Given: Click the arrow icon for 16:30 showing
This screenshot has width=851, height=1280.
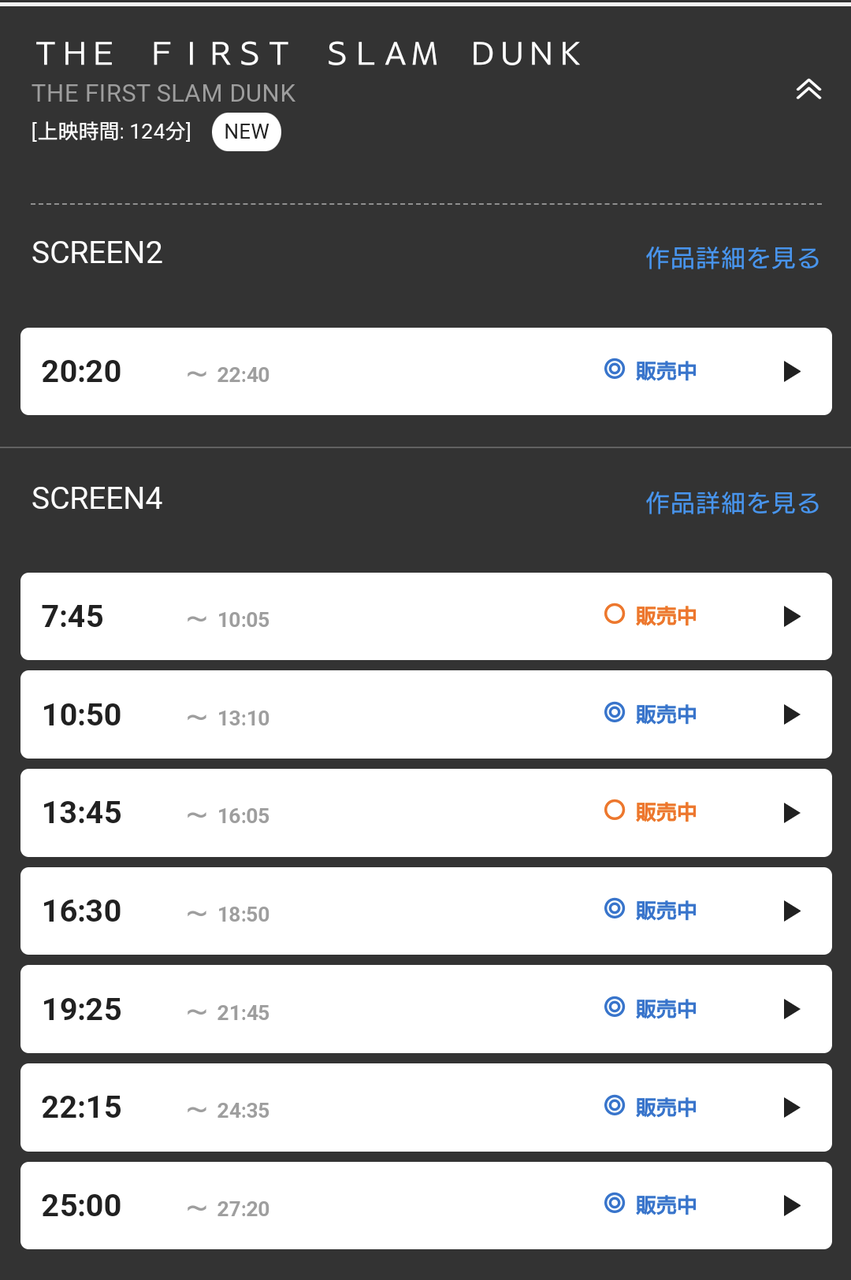Looking at the screenshot, I should coord(792,911).
